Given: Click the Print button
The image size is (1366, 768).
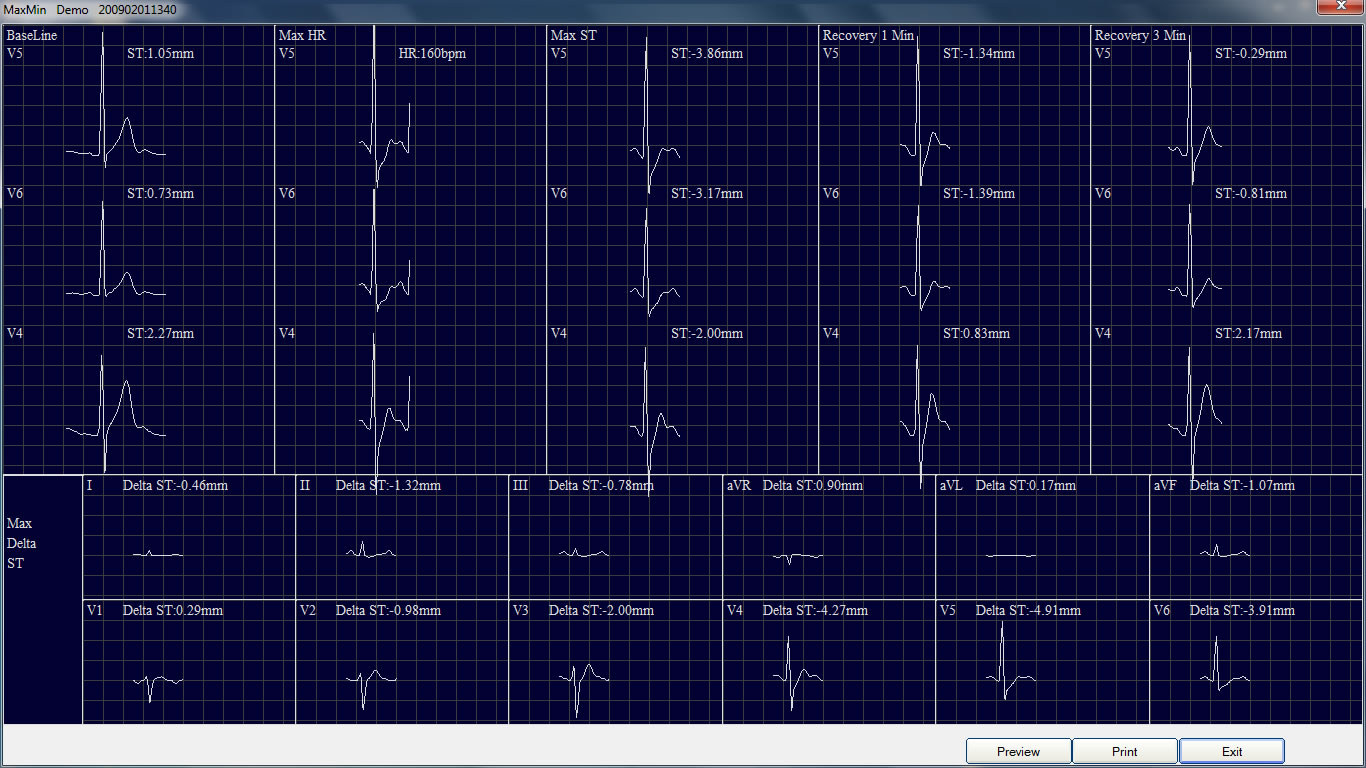Looking at the screenshot, I should 1125,751.
